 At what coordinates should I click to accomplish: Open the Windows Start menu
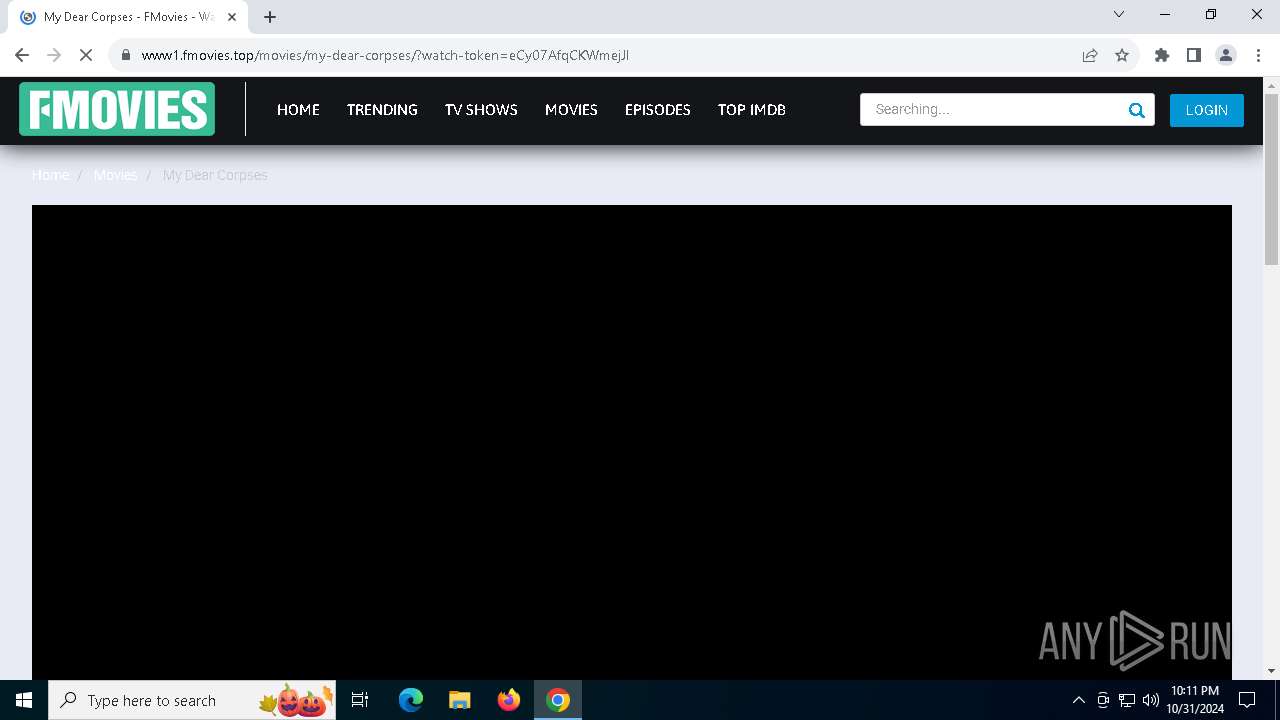coord(24,700)
